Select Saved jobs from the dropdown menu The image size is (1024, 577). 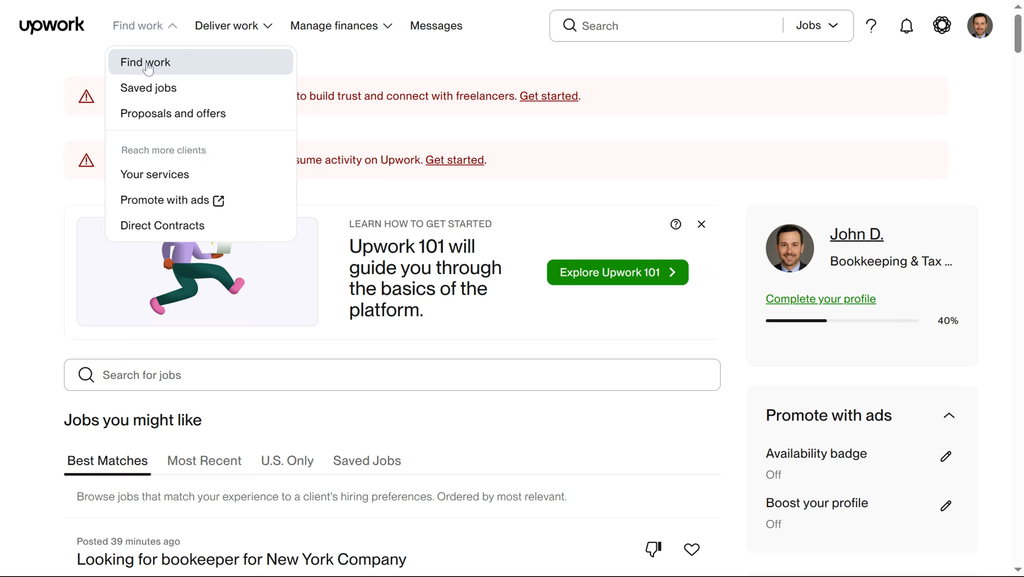click(x=148, y=88)
